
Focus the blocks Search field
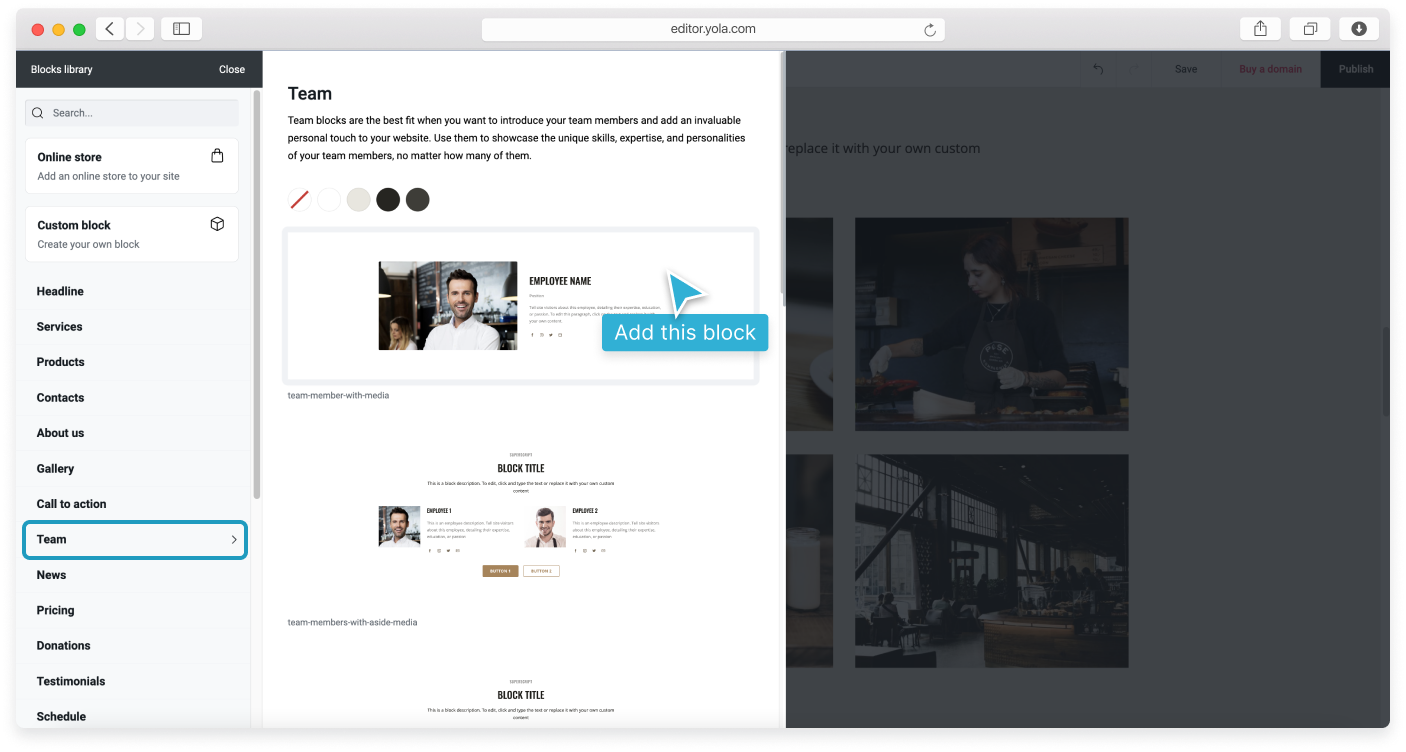pyautogui.click(x=132, y=113)
